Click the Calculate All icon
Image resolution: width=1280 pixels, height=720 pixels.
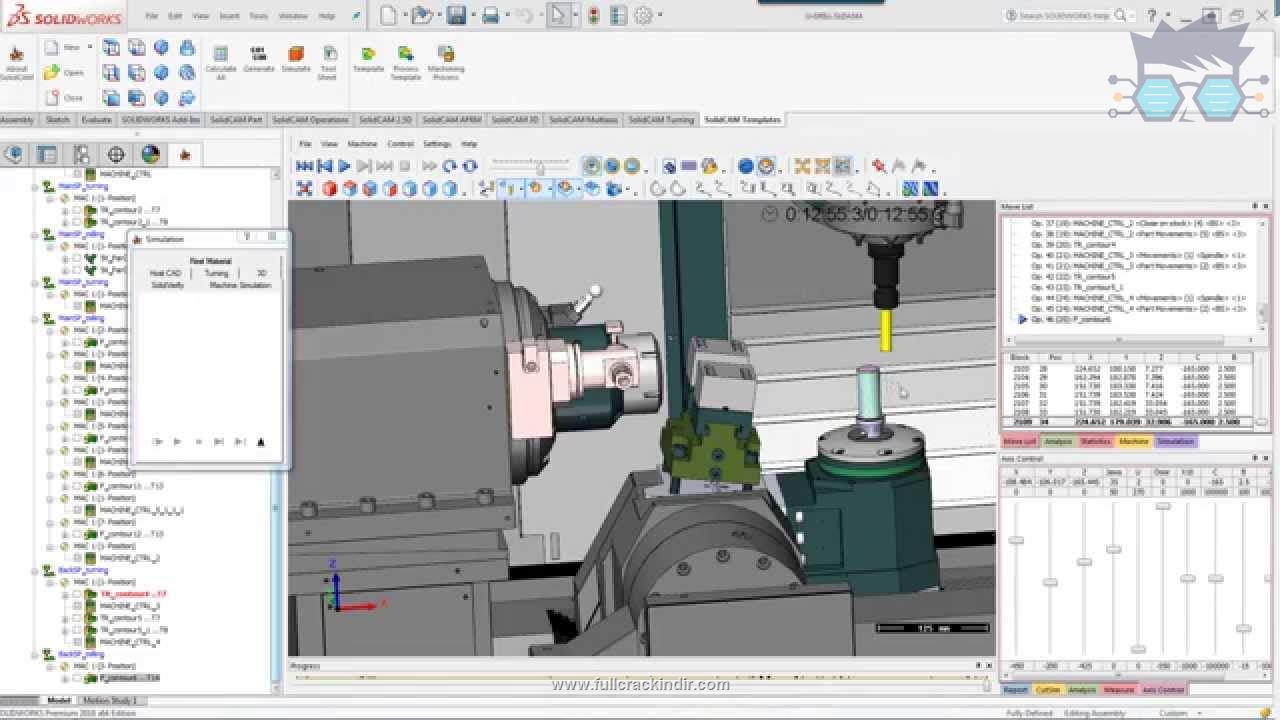tap(221, 60)
